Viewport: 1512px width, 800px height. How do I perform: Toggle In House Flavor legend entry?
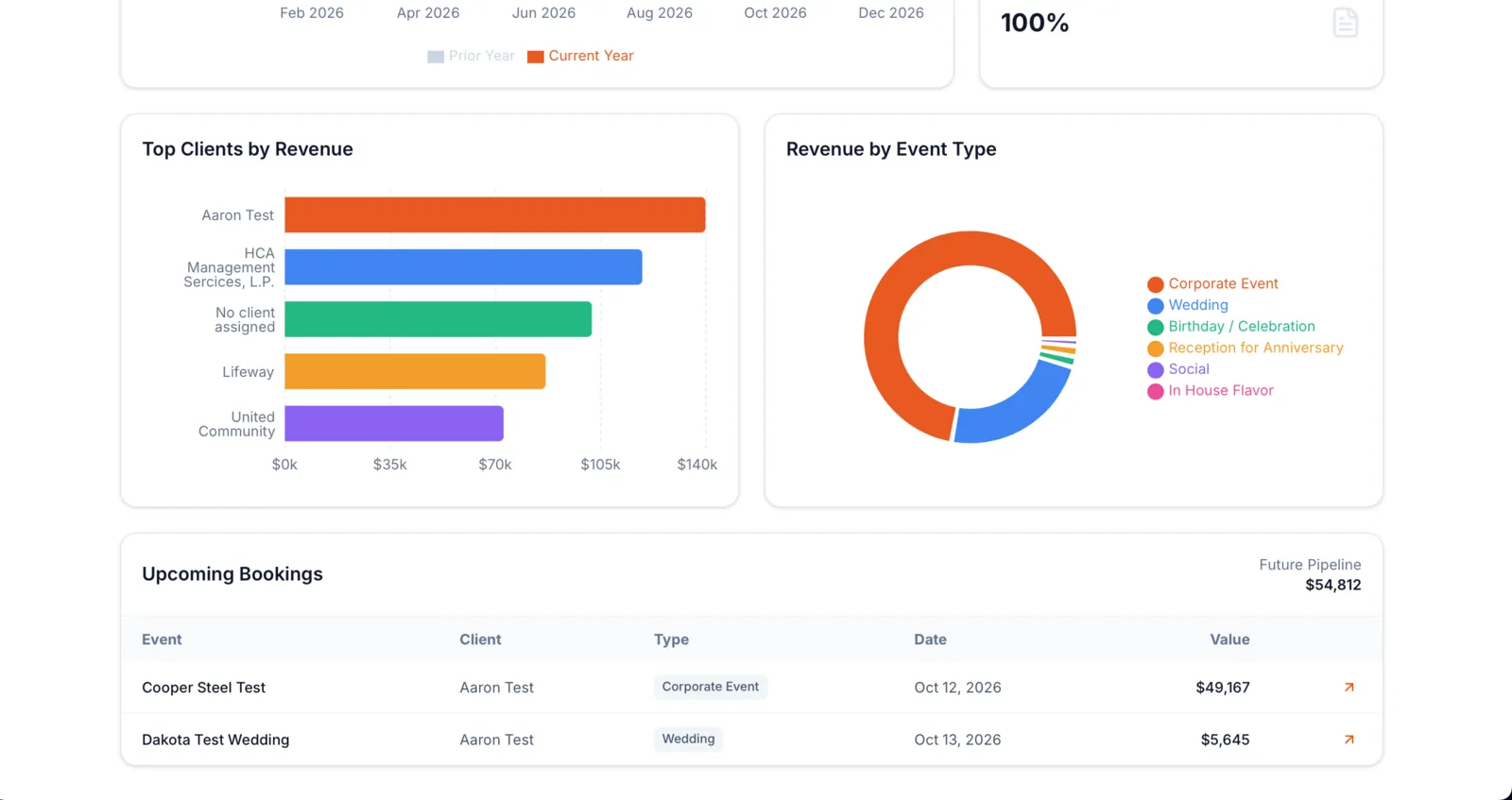(x=1211, y=391)
